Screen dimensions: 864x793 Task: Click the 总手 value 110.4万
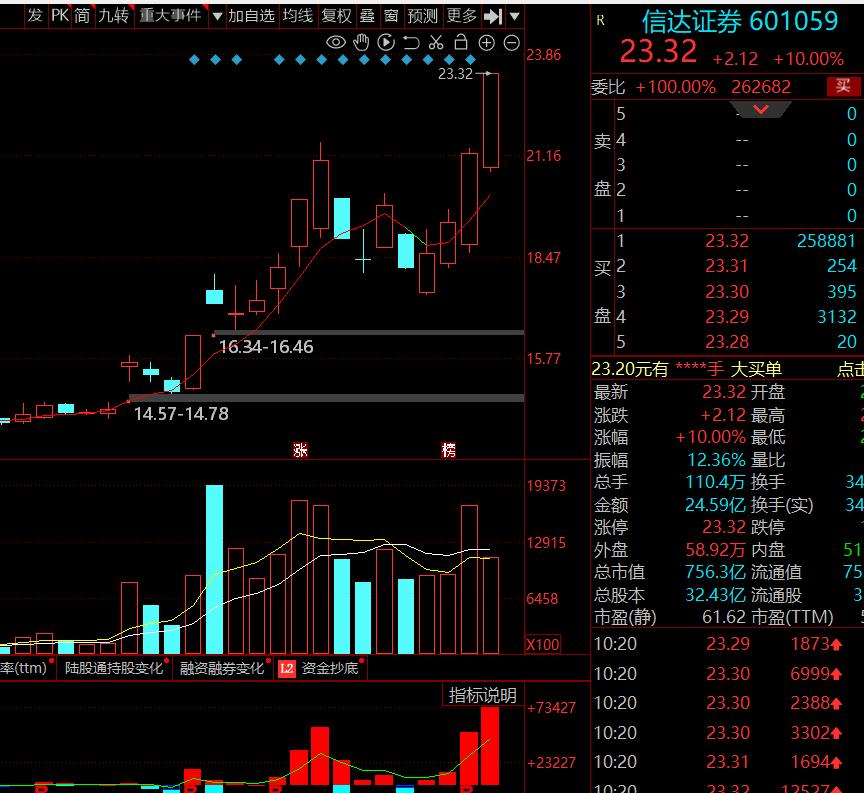point(715,482)
